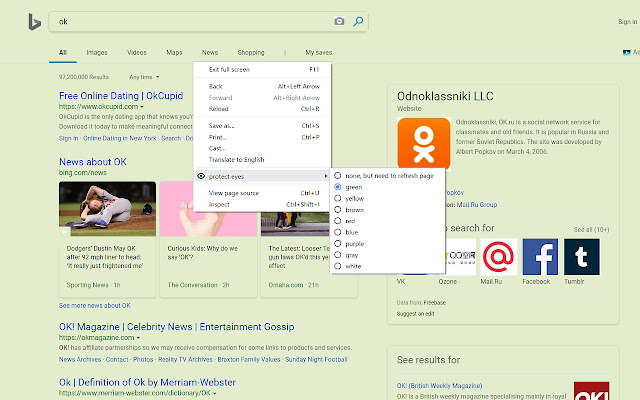Open Free Online Dating | OkCupid result
The height and width of the screenshot is (400, 640).
click(x=121, y=96)
